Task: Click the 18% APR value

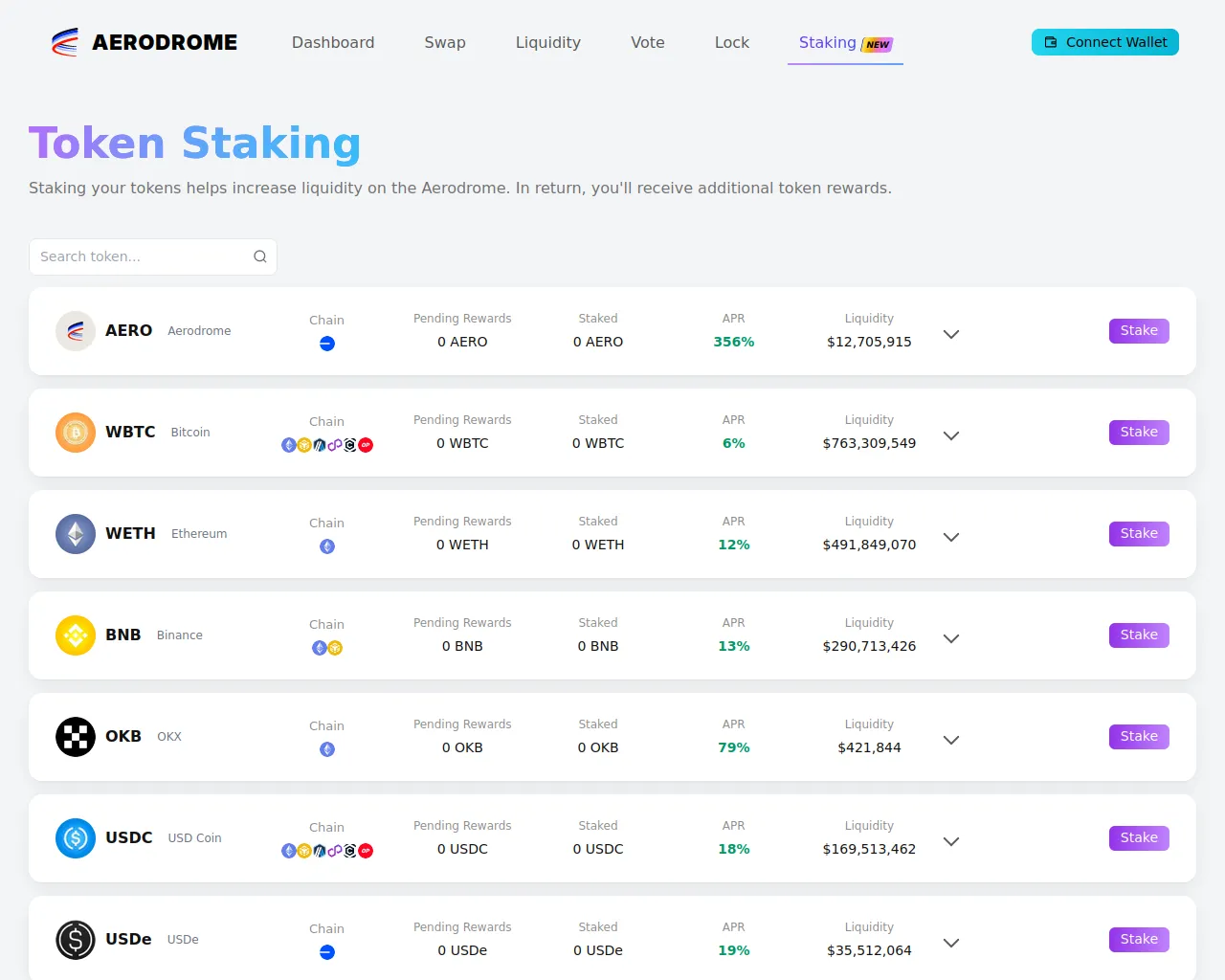Action: [734, 849]
